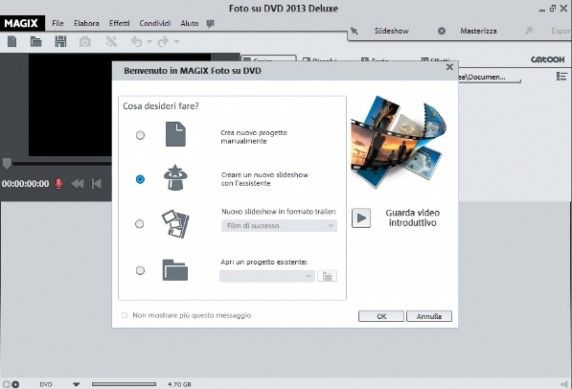The height and width of the screenshot is (389, 572).
Task: Click the disc capacity progress bar
Action: coord(124,384)
